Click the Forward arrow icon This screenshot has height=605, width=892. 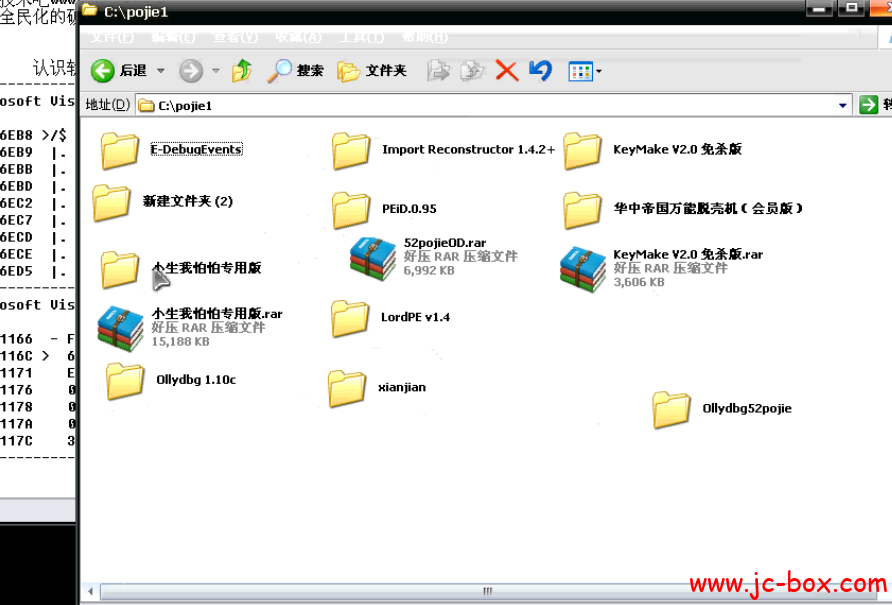[x=191, y=71]
